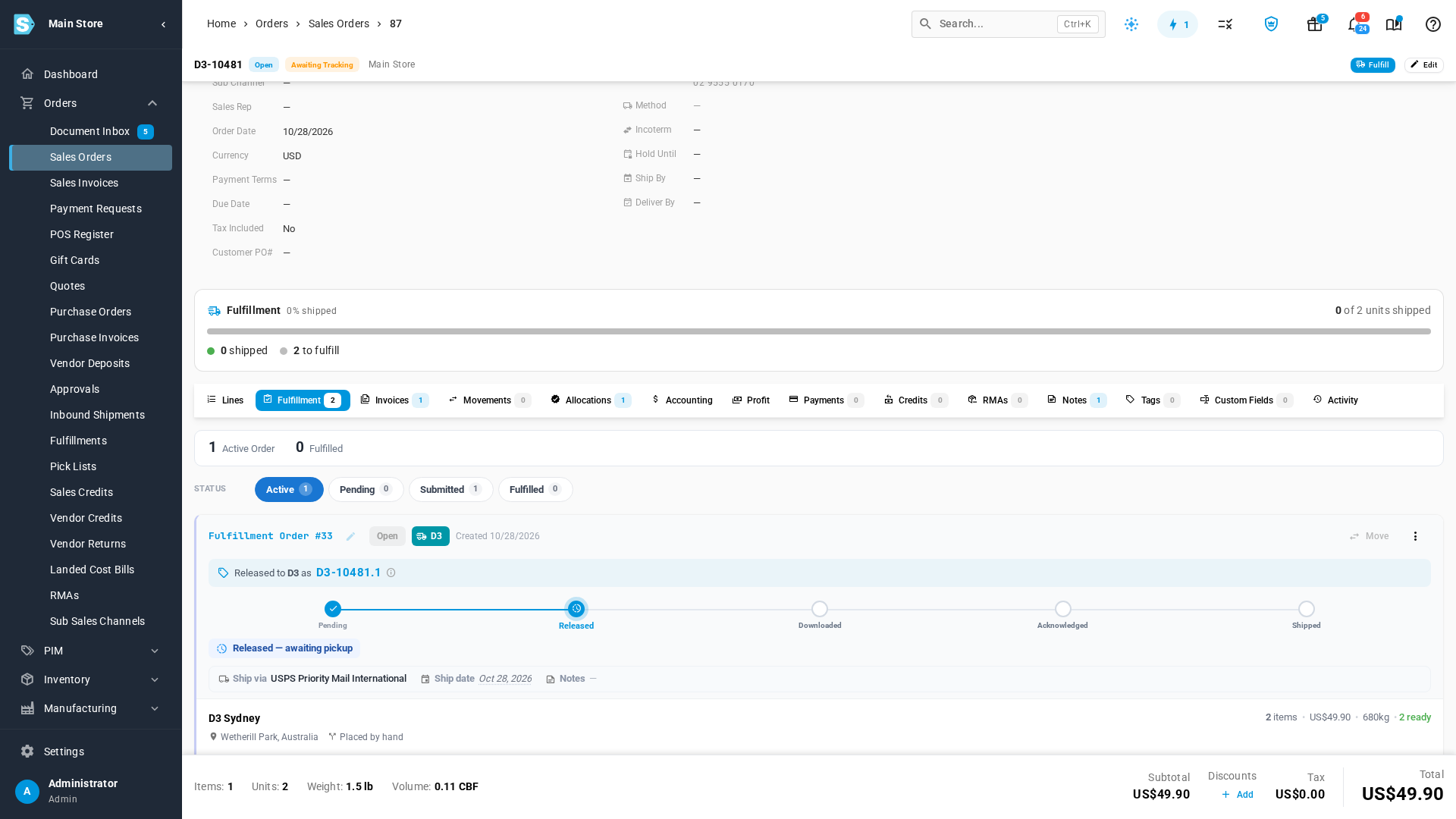Viewport: 1456px width, 819px height.
Task: Open the Payments tab
Action: click(826, 400)
